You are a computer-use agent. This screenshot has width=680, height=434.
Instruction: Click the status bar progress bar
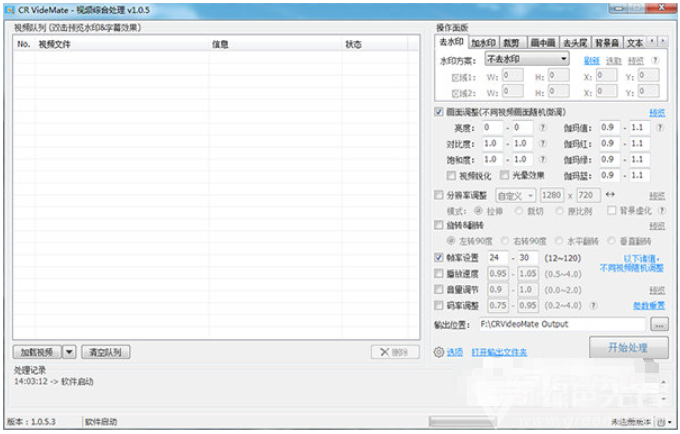pos(463,421)
